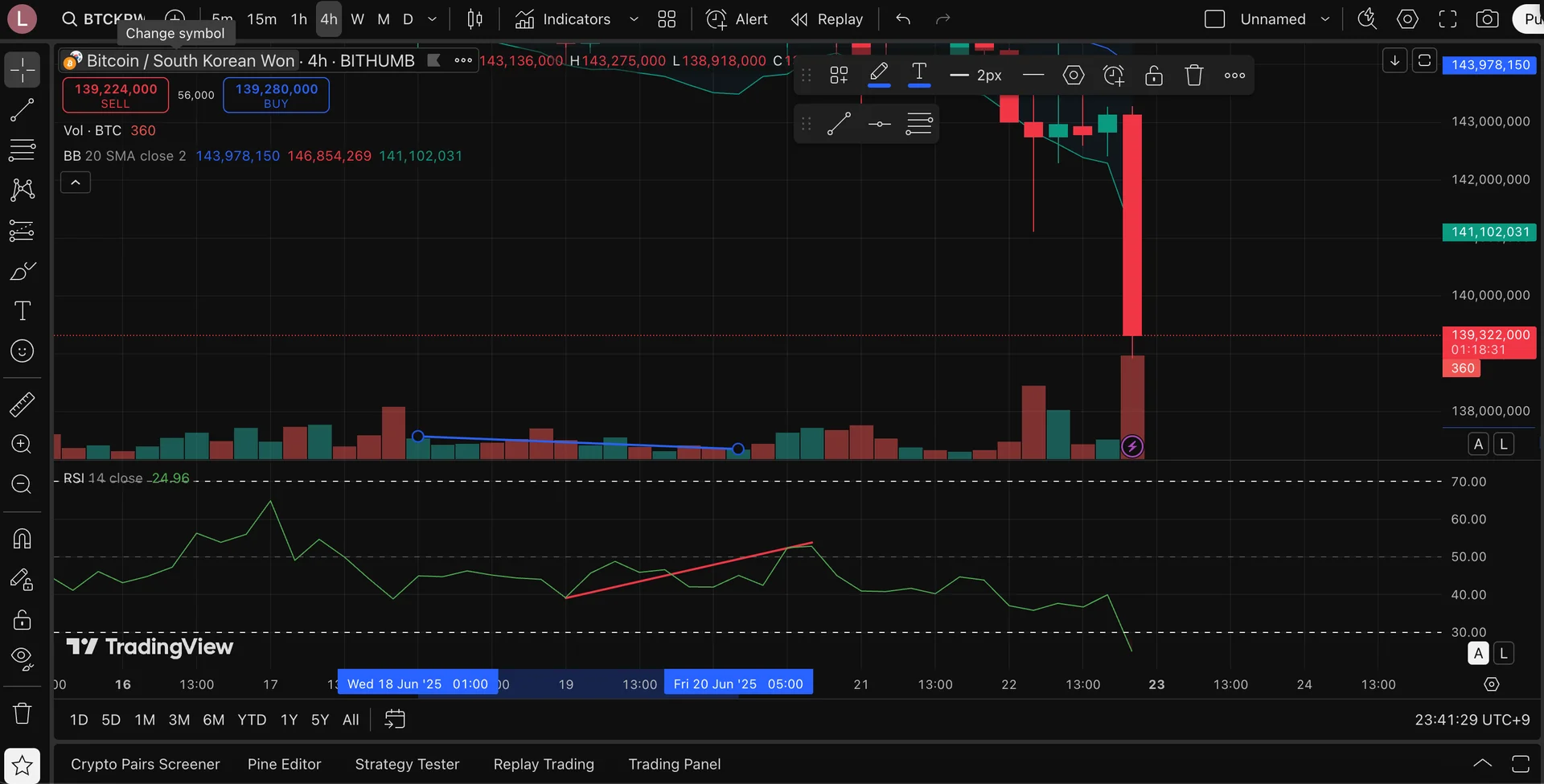
Task: Expand favorite indicators dropdown
Action: pyautogui.click(x=634, y=18)
